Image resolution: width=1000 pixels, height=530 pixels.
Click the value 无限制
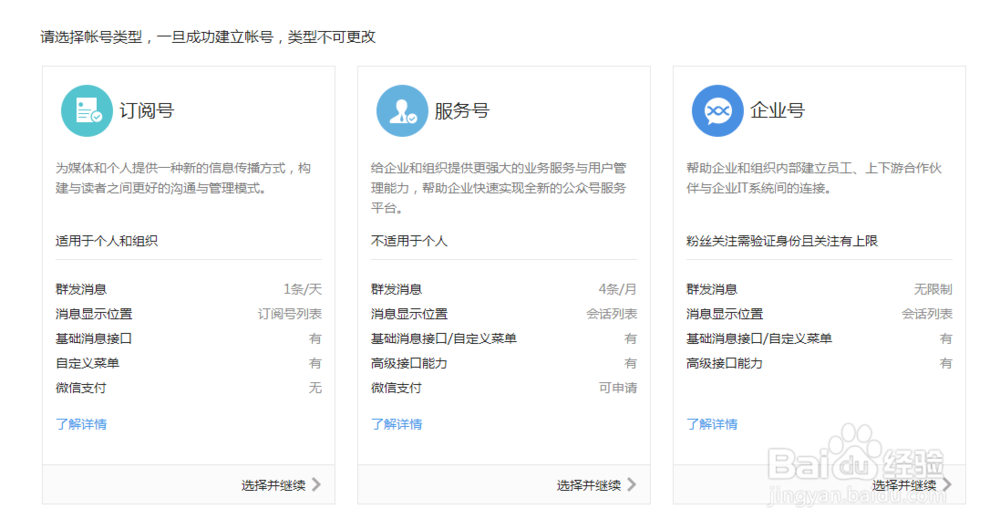click(933, 290)
